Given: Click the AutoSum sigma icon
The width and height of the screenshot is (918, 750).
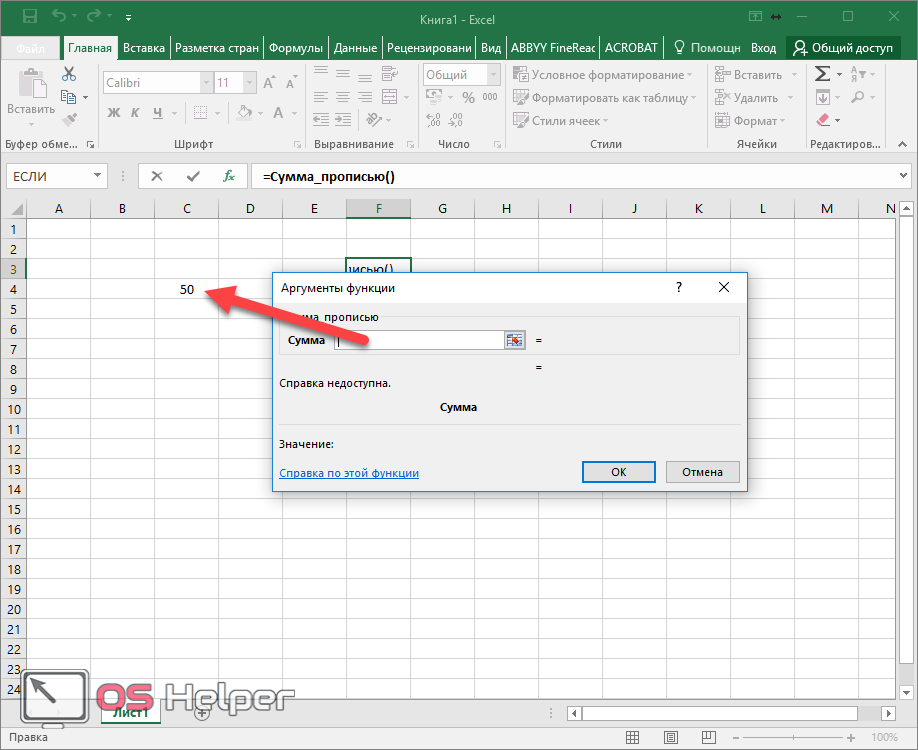Looking at the screenshot, I should pos(822,74).
